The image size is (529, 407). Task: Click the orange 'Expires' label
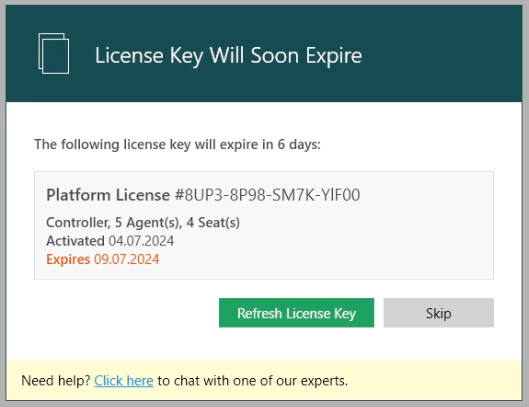68,259
